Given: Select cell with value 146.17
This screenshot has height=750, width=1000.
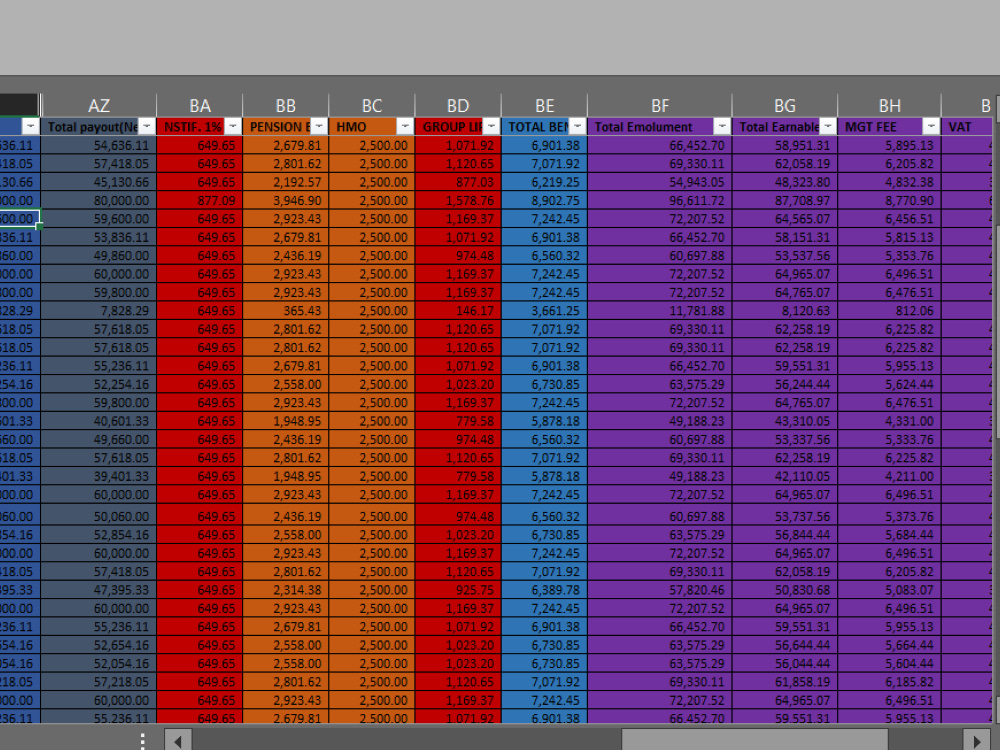Looking at the screenshot, I should [x=458, y=311].
